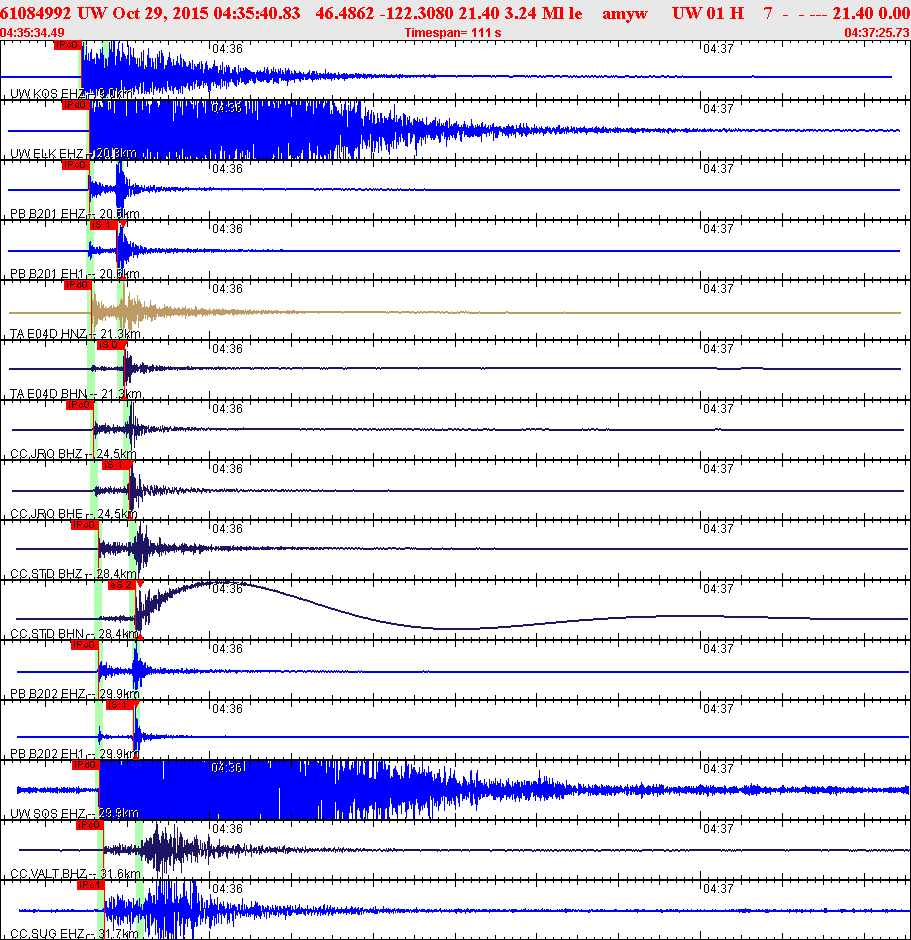
Task: Click the 04:37 tick label on CC SUG EHZ row
Action: coord(718,888)
